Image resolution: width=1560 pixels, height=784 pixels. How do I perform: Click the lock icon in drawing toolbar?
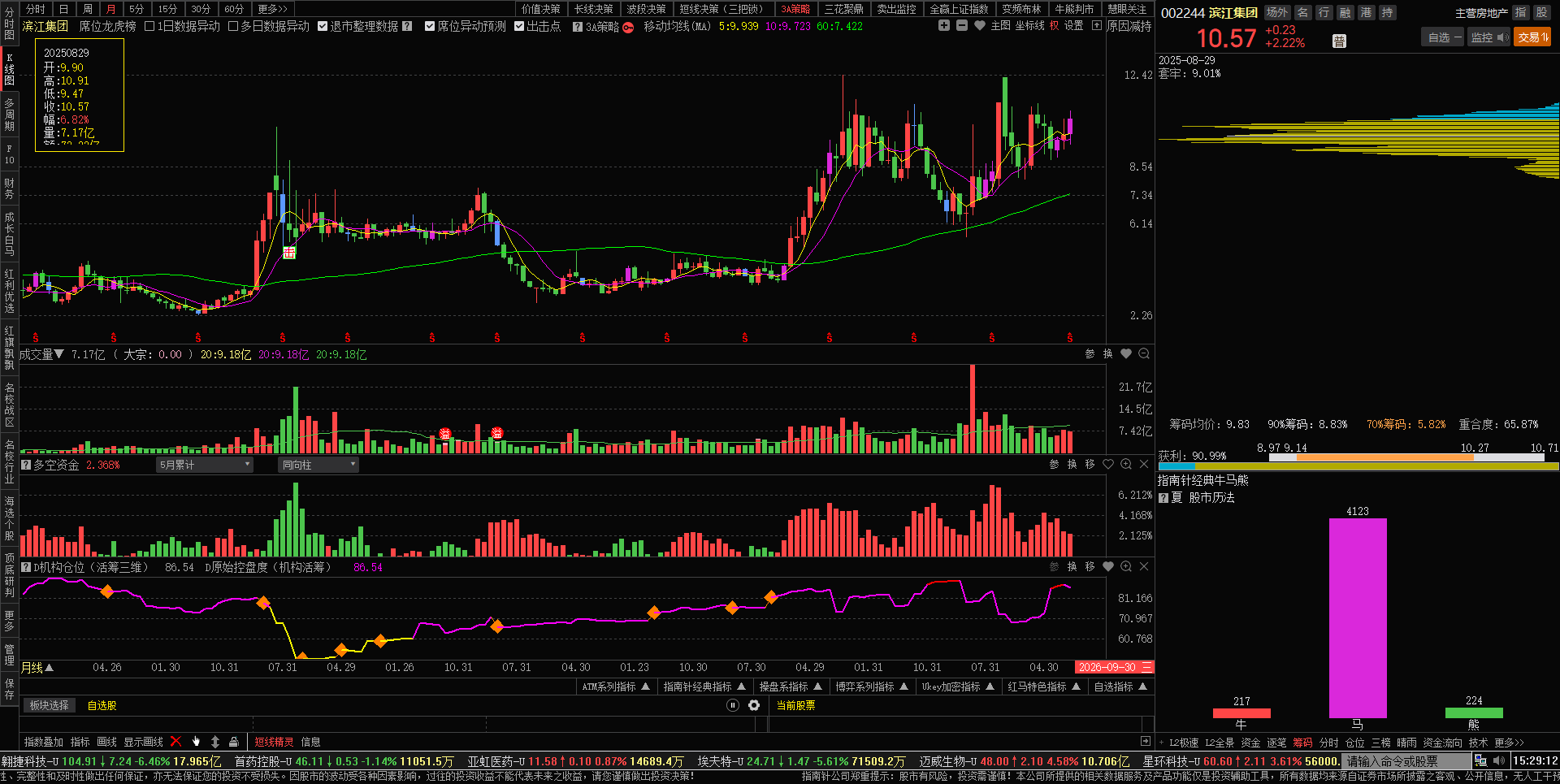tap(233, 741)
